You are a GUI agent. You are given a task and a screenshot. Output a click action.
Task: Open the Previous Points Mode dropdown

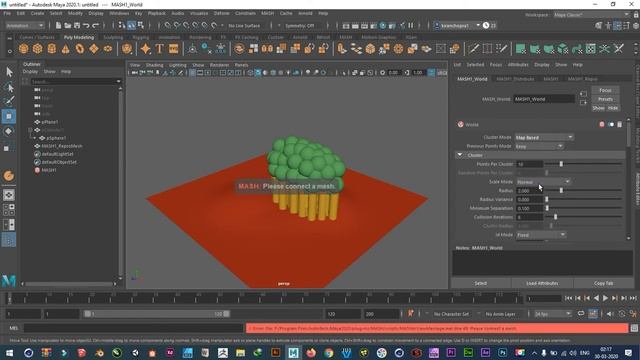point(539,146)
